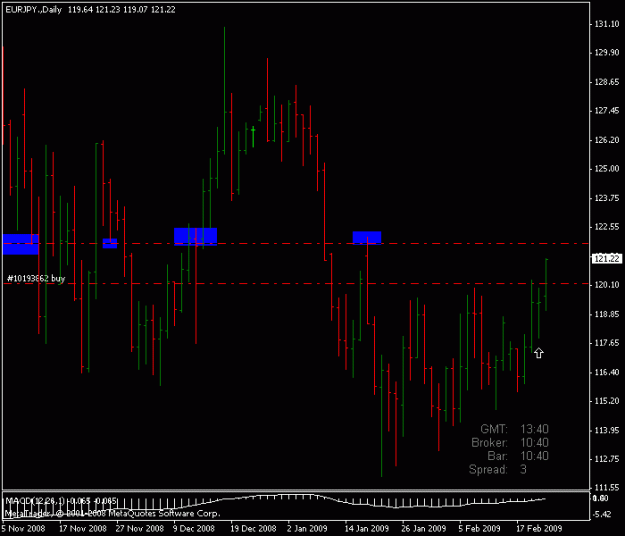Click the 17 Feb 2009 date label
This screenshot has height=536, width=625.
pos(539,528)
